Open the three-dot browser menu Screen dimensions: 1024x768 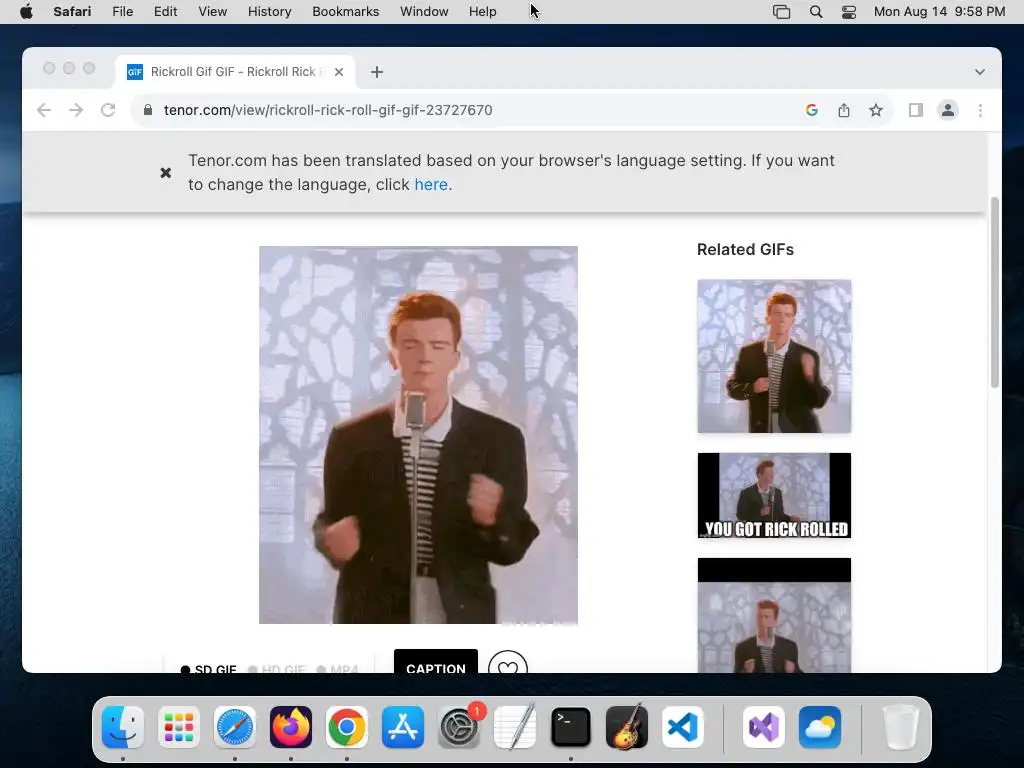pyautogui.click(x=980, y=110)
